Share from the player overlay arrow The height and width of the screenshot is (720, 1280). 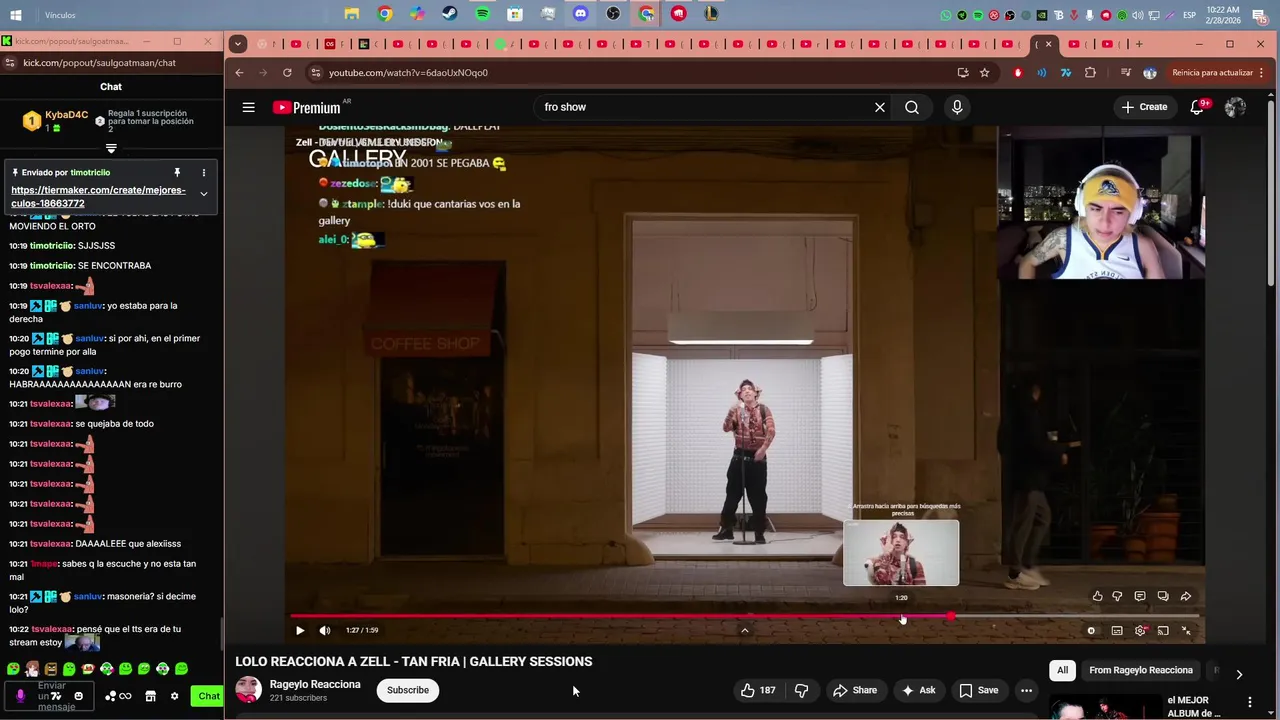(x=1186, y=596)
